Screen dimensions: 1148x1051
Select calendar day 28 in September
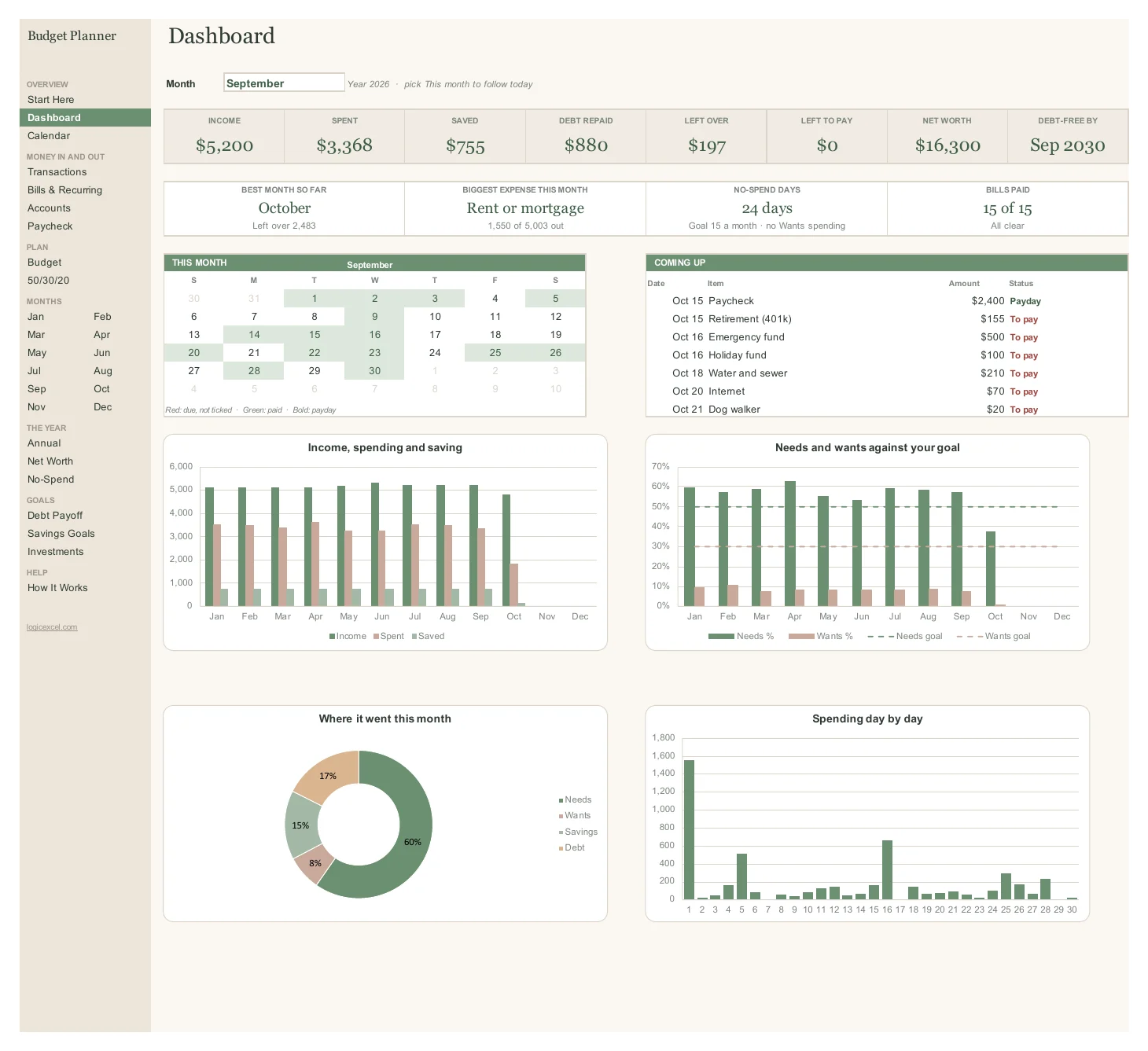click(254, 371)
